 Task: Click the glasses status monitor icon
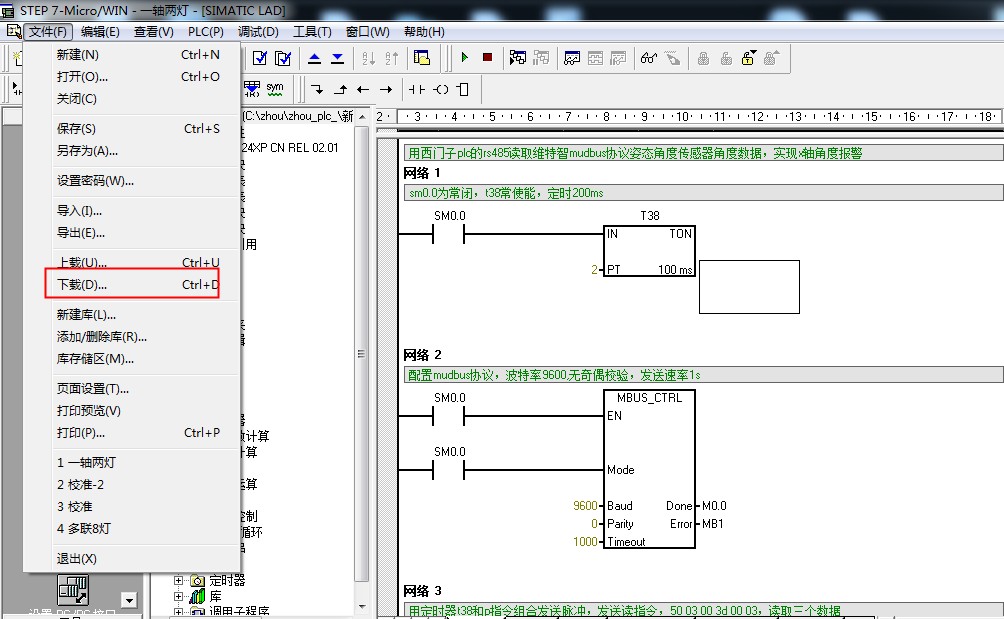(649, 58)
